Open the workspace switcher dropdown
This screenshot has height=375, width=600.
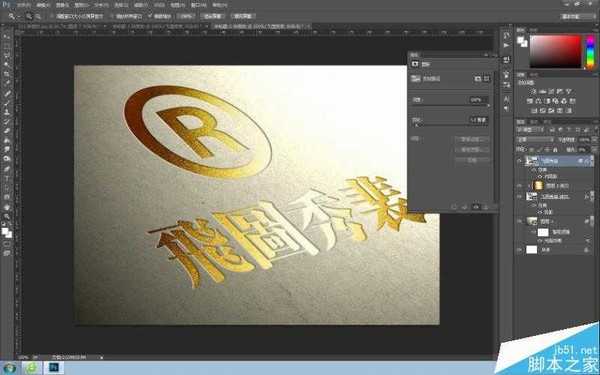point(577,16)
